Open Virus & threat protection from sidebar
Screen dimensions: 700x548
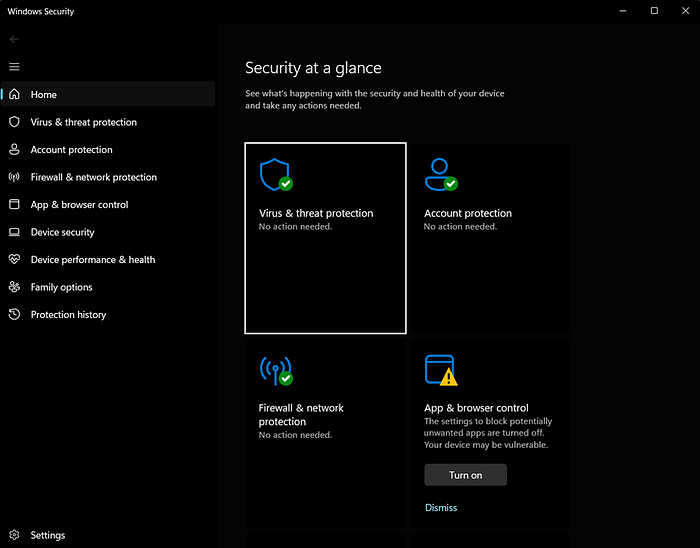click(x=108, y=122)
